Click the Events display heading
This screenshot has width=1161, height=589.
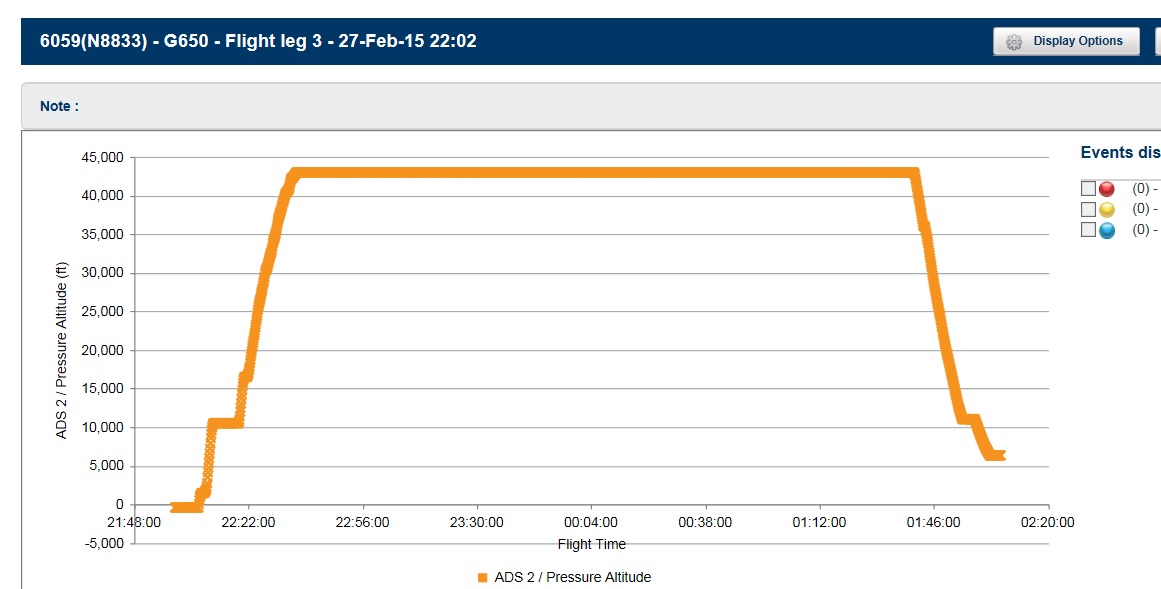coord(1120,153)
